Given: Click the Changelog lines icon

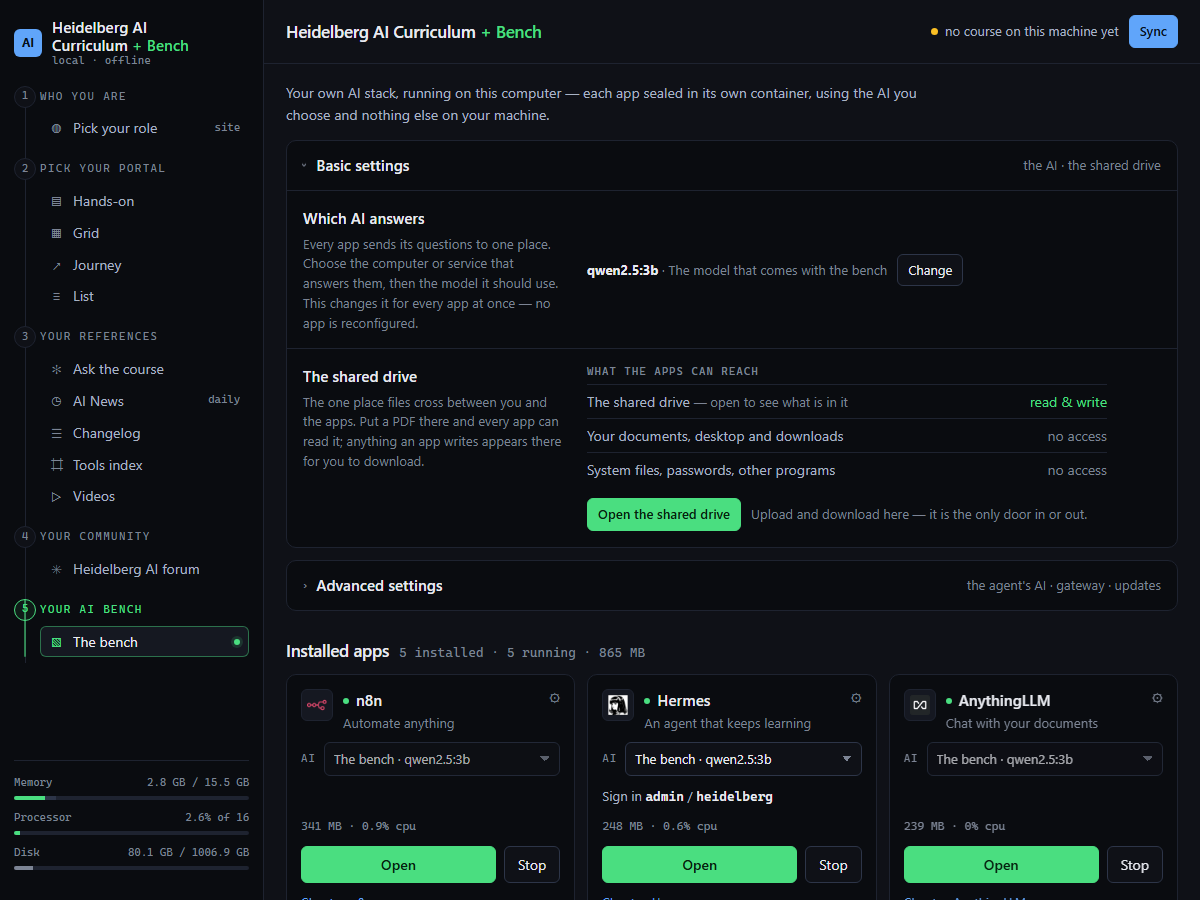Looking at the screenshot, I should (56, 433).
